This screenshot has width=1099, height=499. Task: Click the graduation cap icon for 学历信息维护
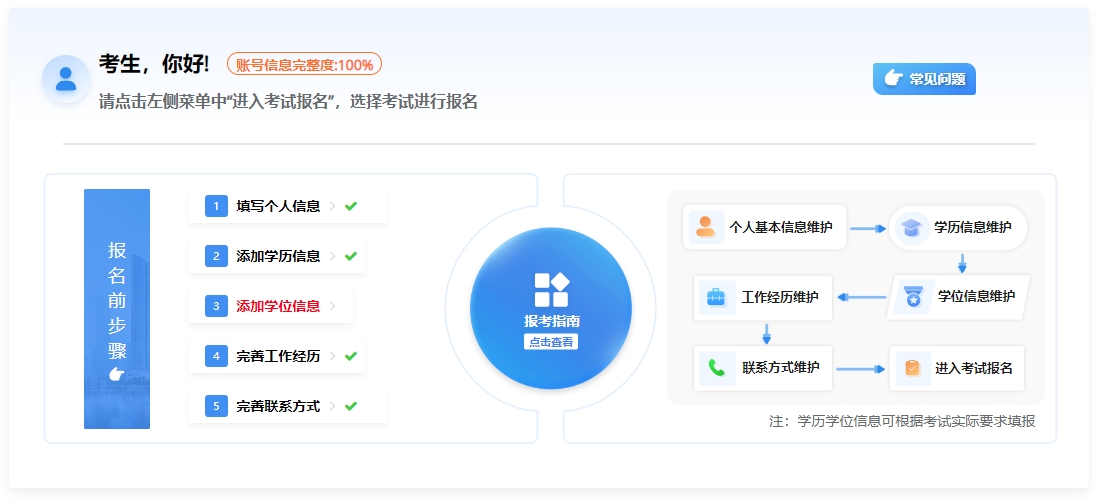tap(911, 227)
